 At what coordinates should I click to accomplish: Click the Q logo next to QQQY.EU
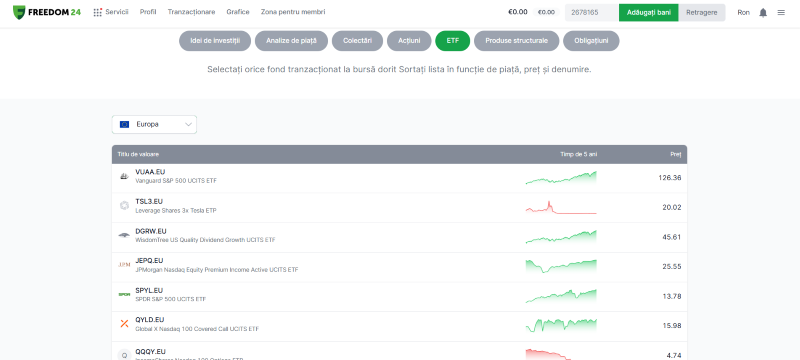coord(124,355)
